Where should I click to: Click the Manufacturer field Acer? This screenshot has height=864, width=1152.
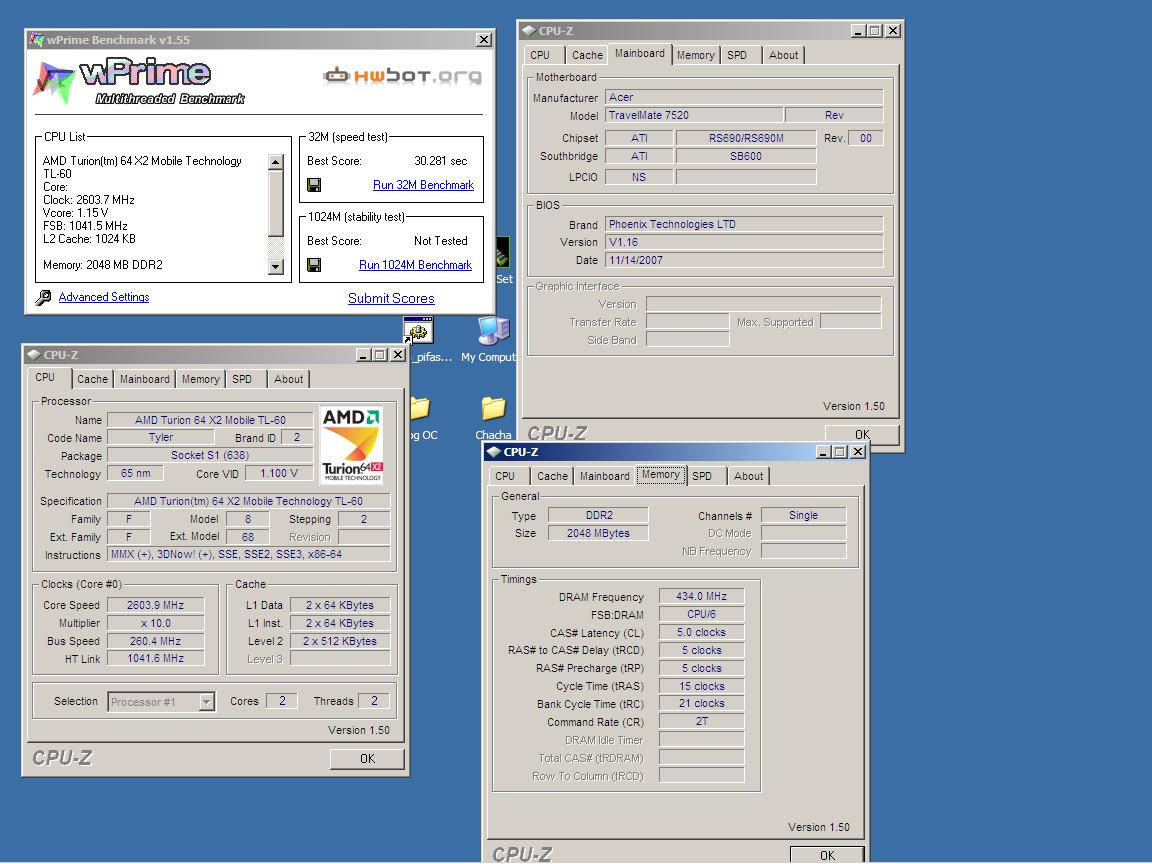coord(744,98)
